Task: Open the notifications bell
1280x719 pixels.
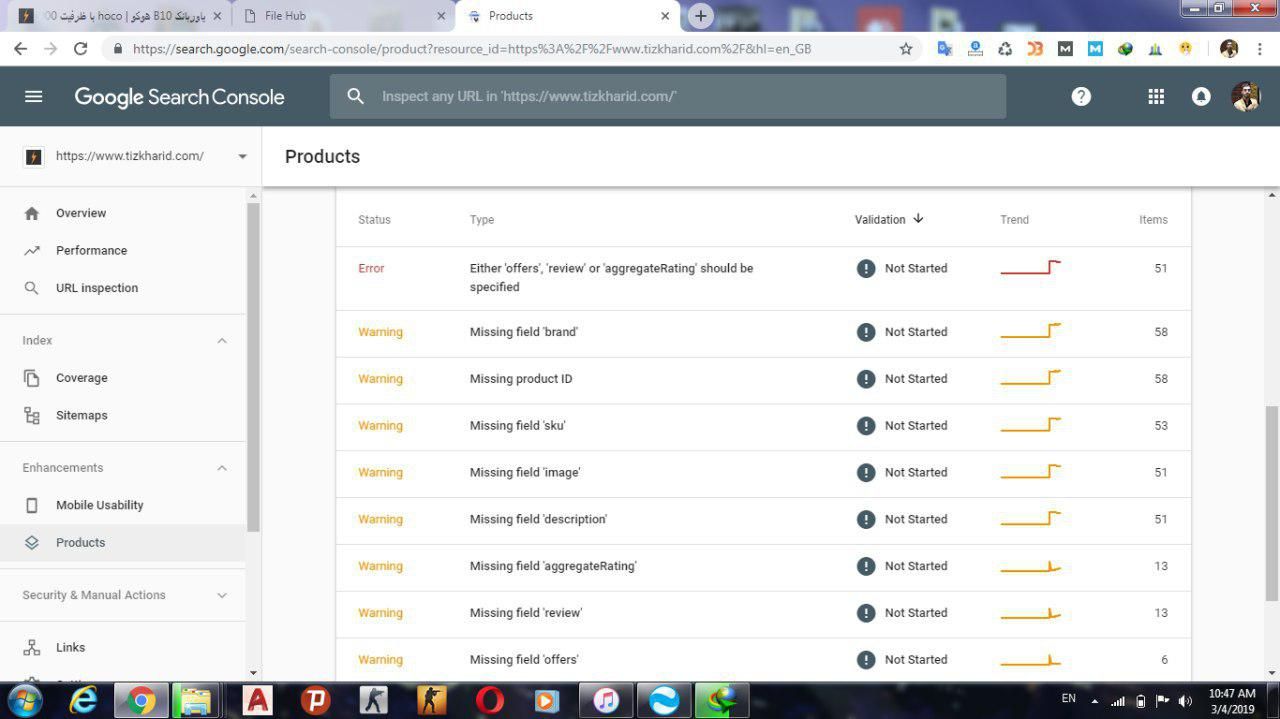Action: click(x=1201, y=96)
